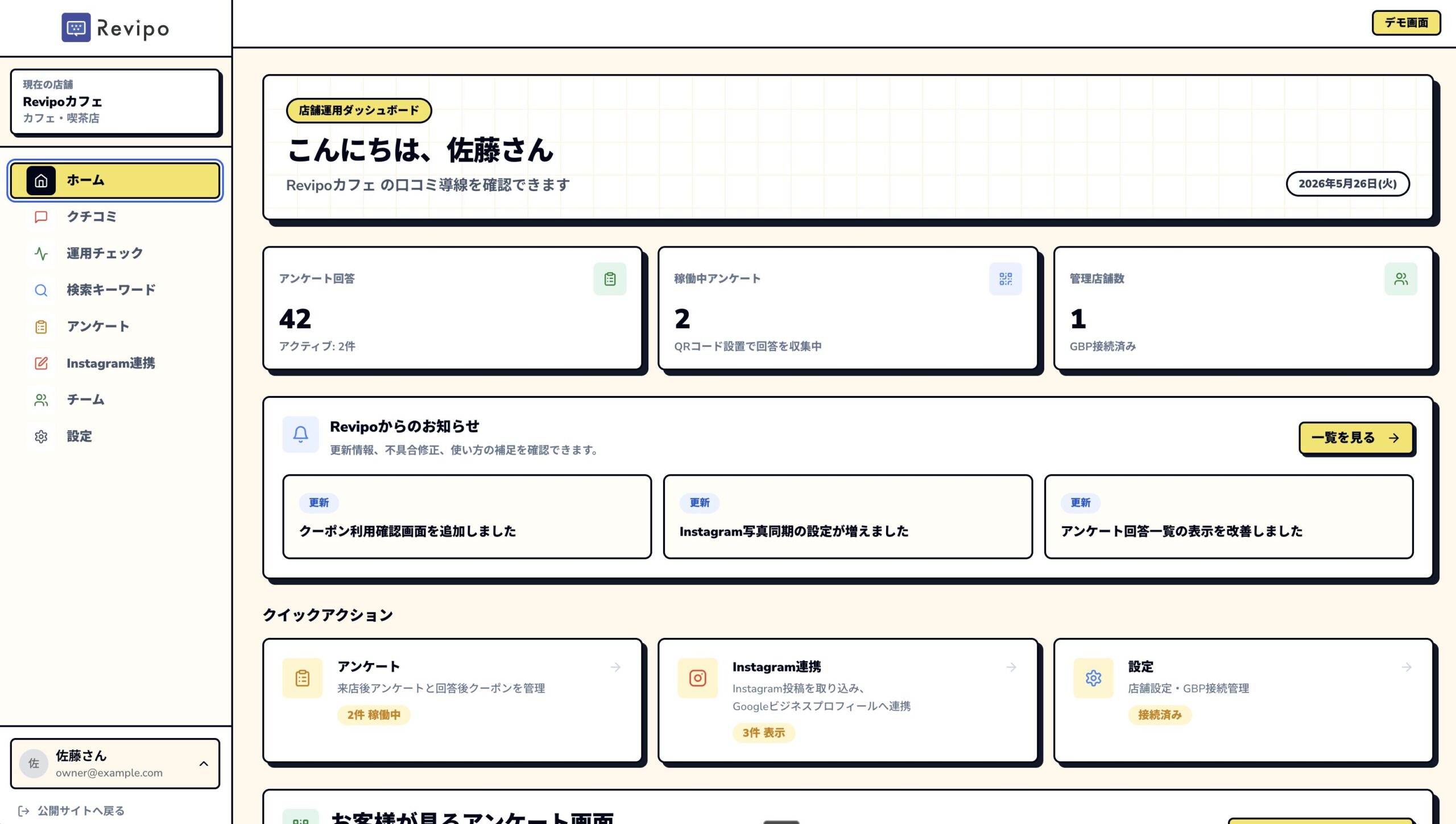Click the logout icon next to 公開サイトへ戻る

24,811
